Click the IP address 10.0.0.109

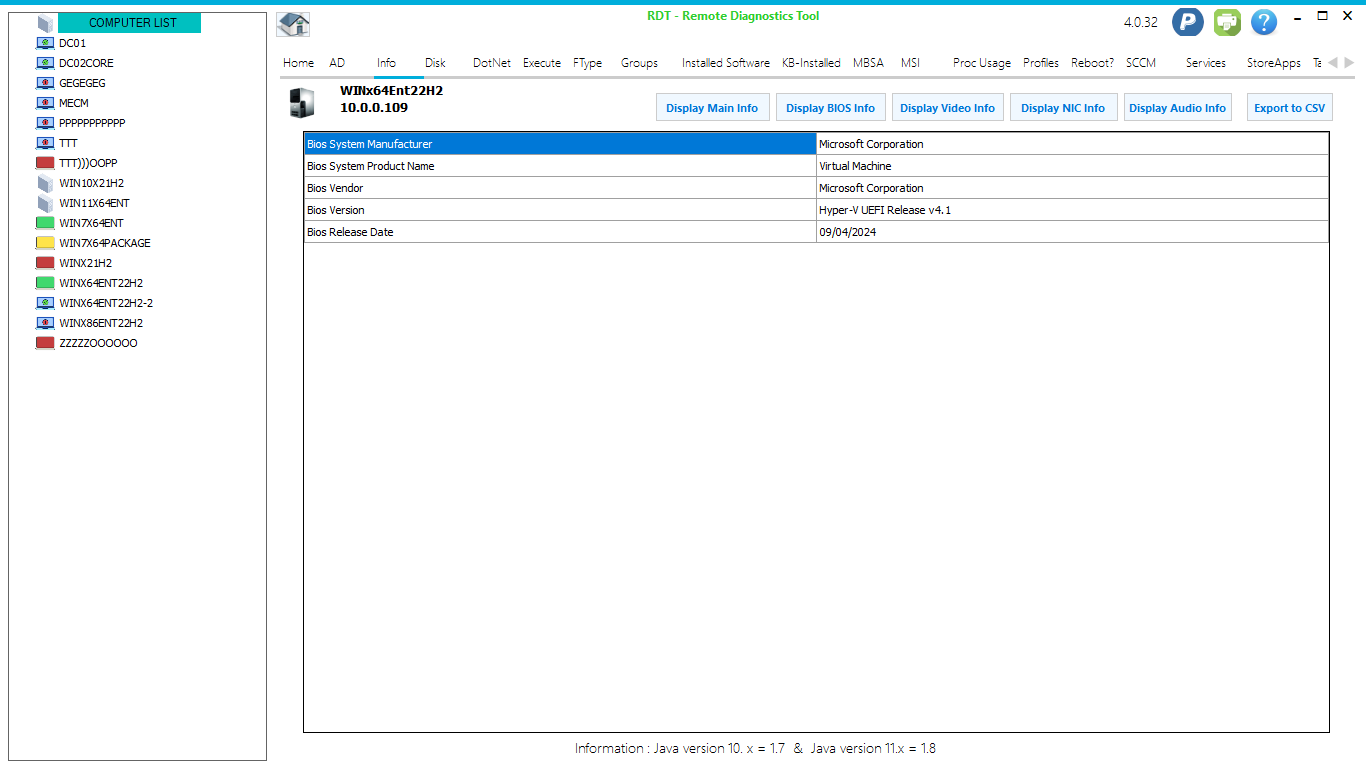click(374, 107)
